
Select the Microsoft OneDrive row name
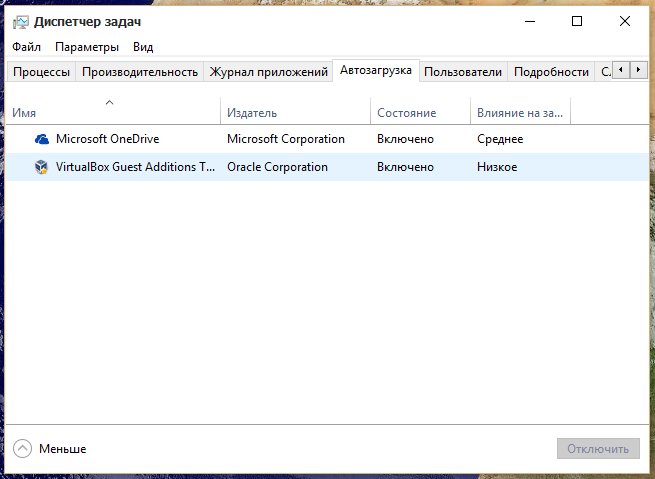(108, 139)
